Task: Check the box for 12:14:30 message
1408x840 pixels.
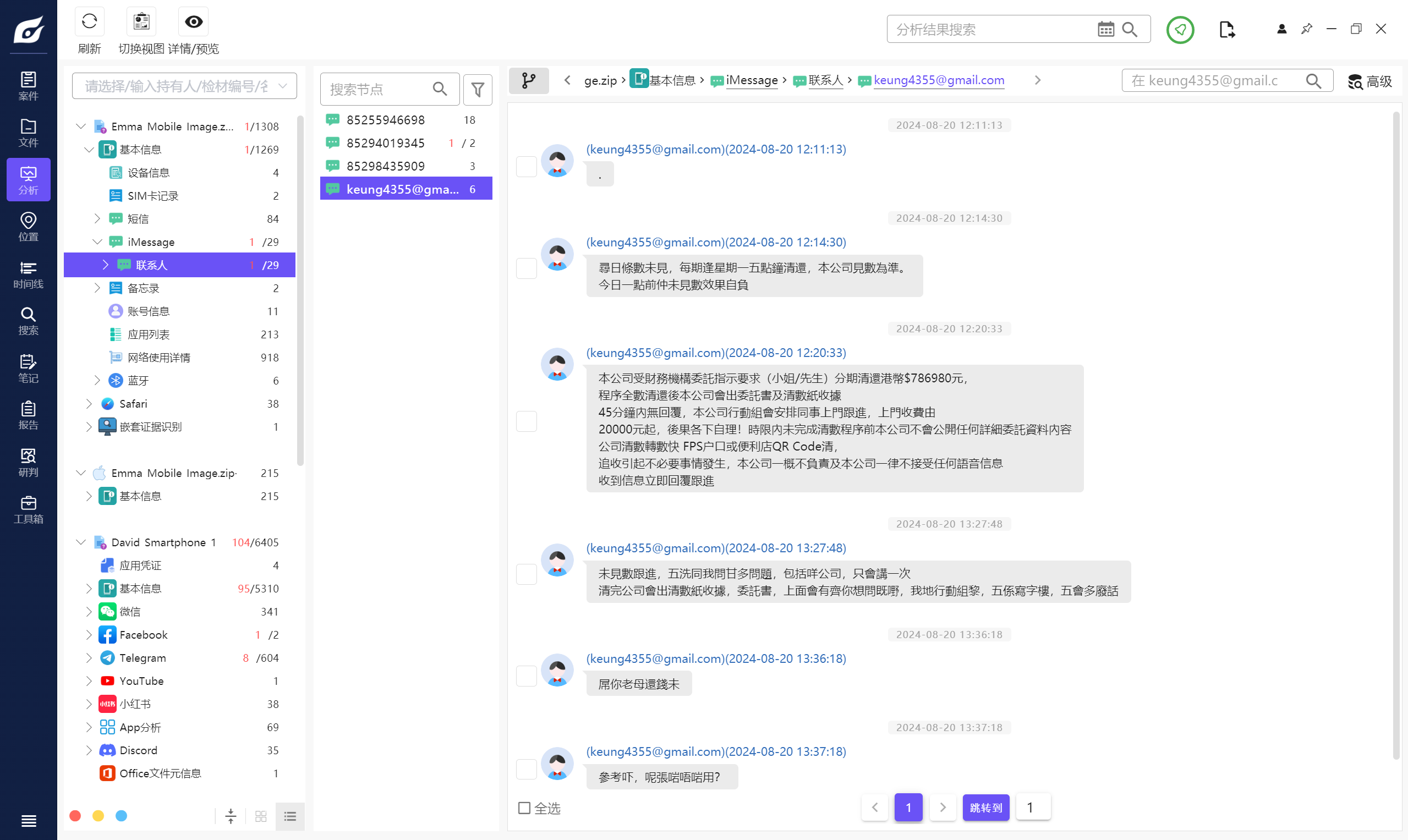Action: (526, 269)
